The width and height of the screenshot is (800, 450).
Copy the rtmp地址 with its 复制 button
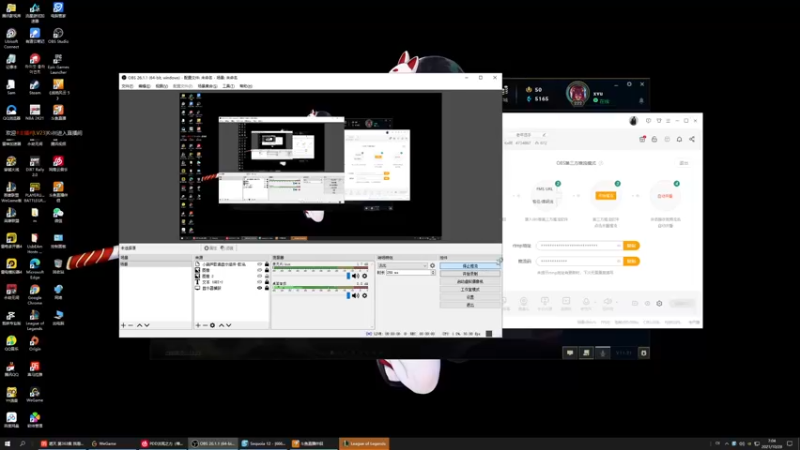631,246
